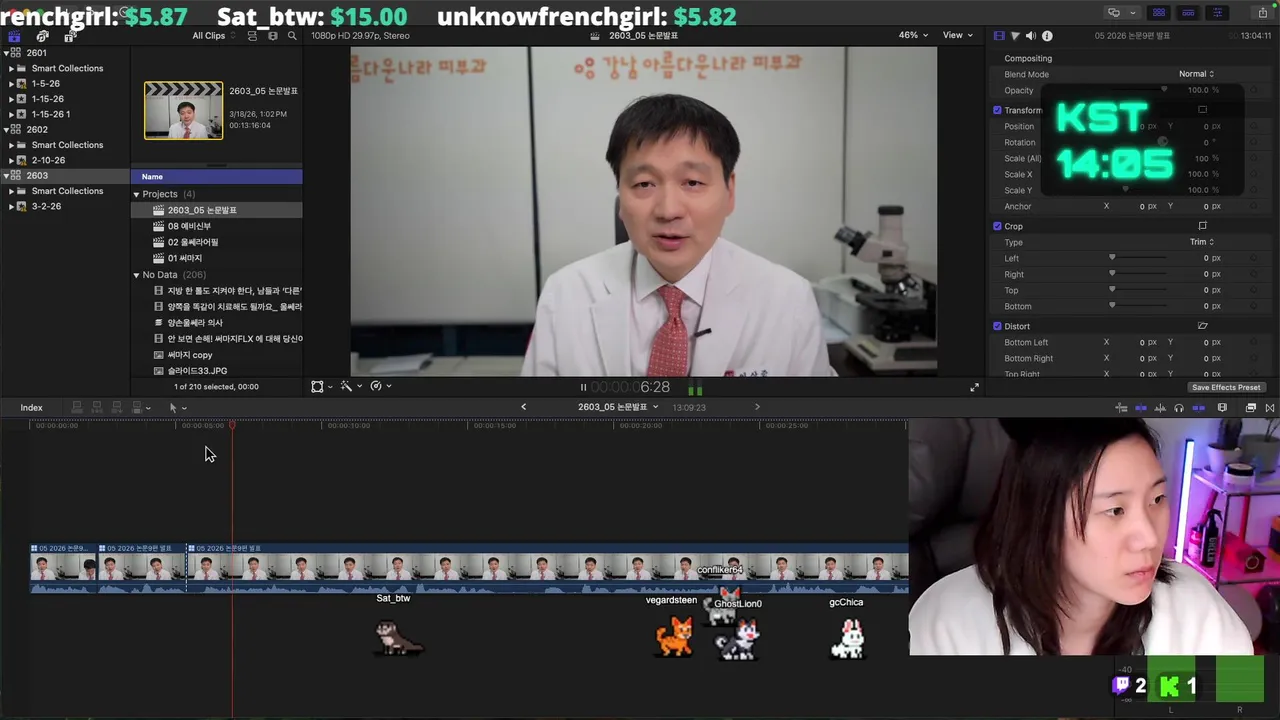Open the Photos and Audio sidebar
This screenshot has height=720, width=1280.
tap(42, 36)
